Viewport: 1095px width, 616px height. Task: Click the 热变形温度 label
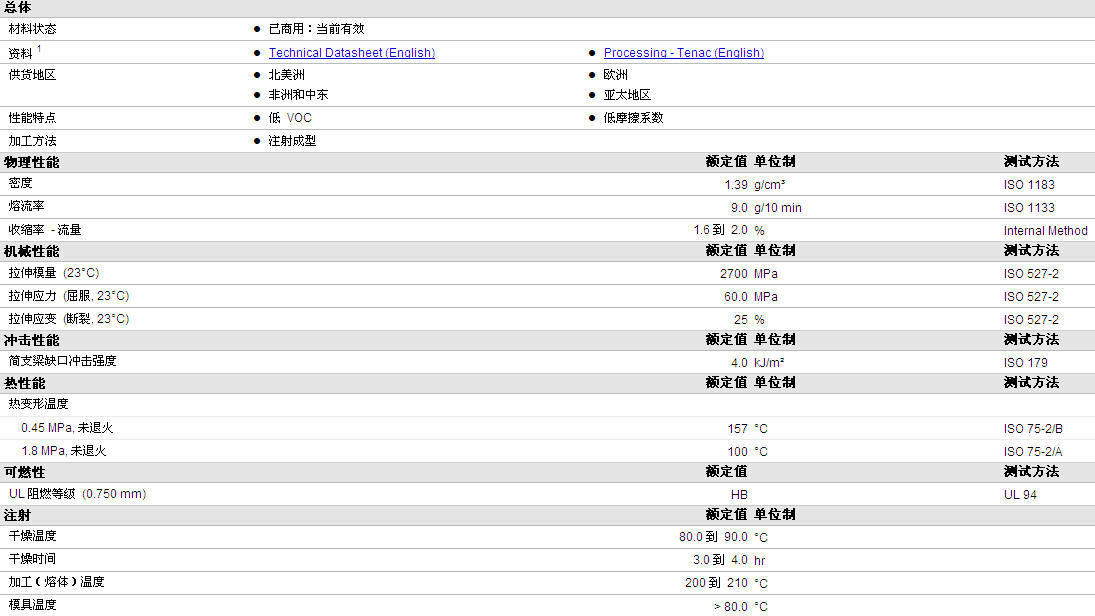point(38,404)
